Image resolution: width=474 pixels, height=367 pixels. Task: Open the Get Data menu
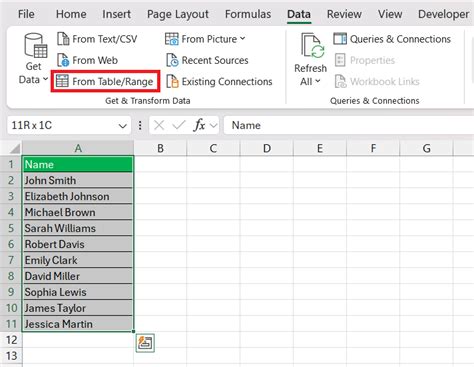pyautogui.click(x=34, y=59)
